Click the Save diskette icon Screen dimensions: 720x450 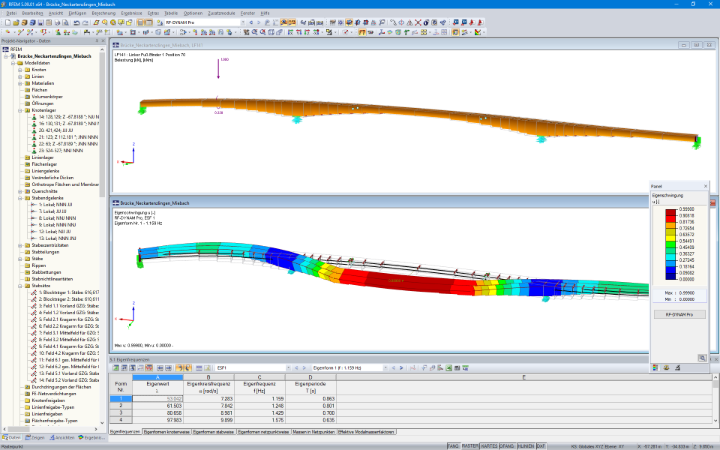pos(40,22)
